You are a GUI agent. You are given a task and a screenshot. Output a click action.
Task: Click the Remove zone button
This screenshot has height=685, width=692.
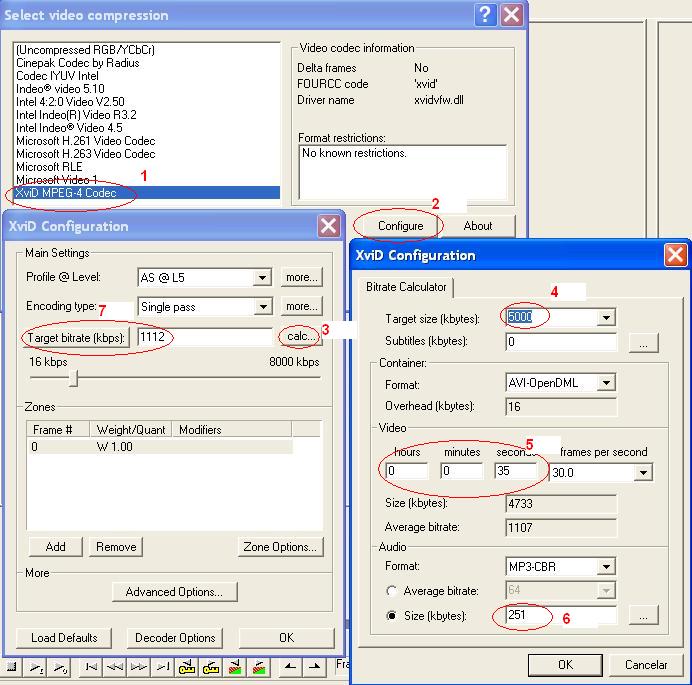[116, 547]
